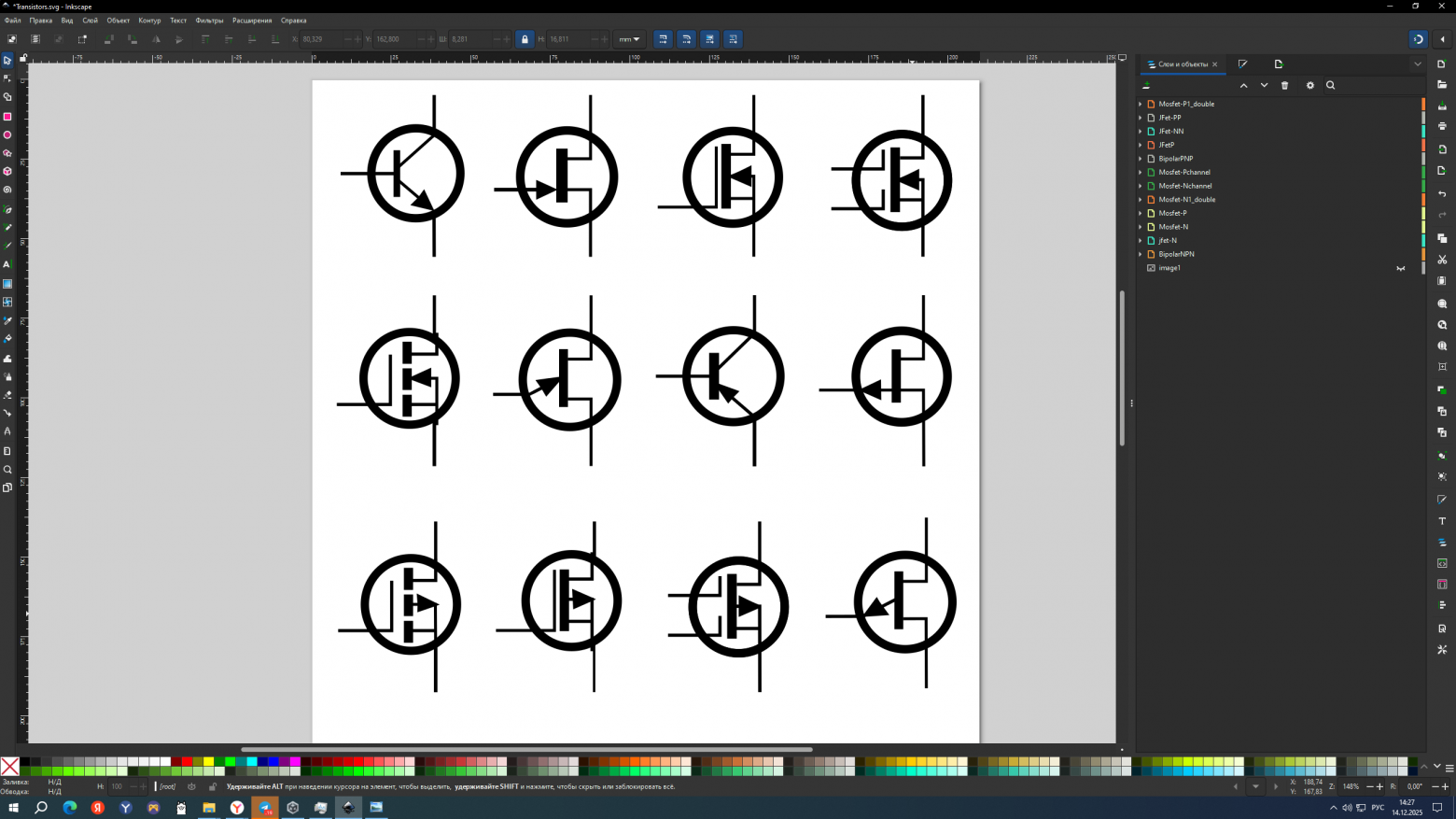Select the Selector arrow tool

point(7,61)
